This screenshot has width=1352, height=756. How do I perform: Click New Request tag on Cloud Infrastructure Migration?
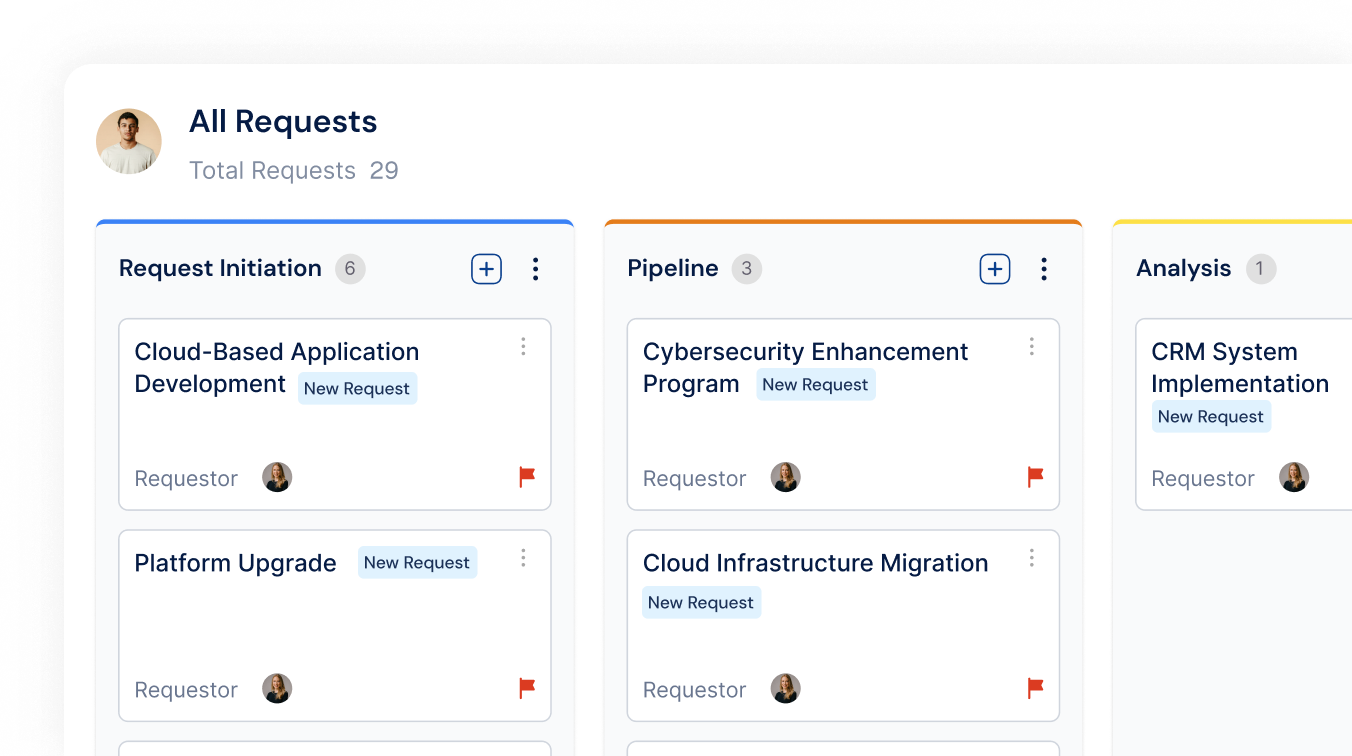point(701,603)
